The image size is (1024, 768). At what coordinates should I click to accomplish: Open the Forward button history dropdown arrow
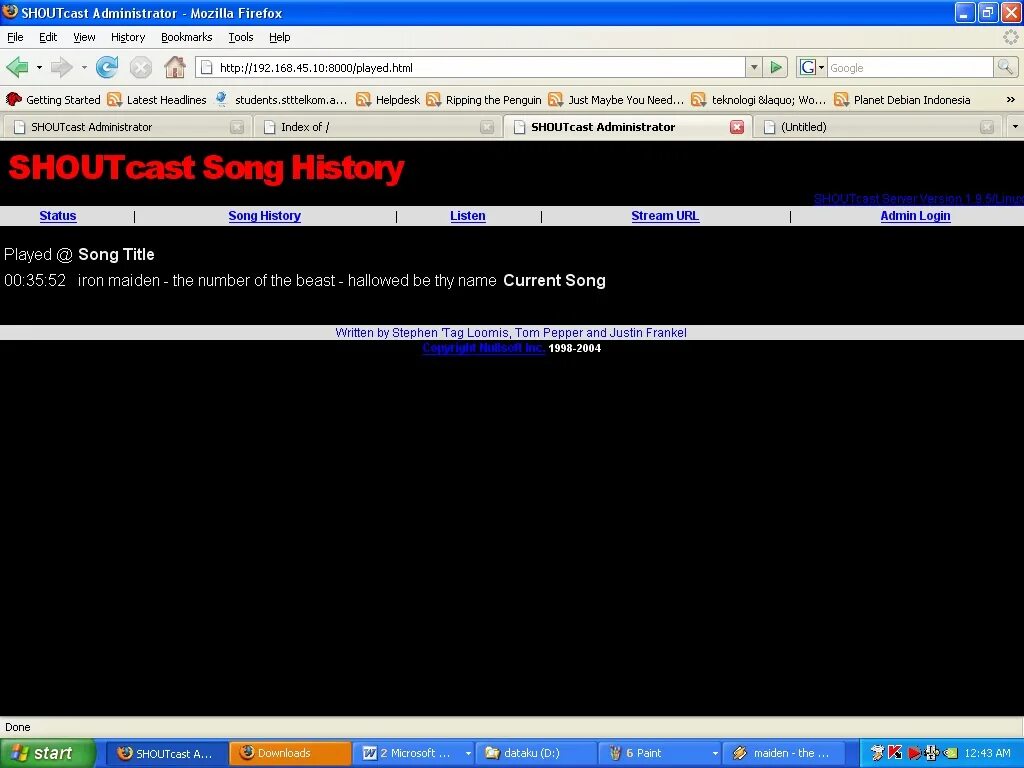pos(84,67)
